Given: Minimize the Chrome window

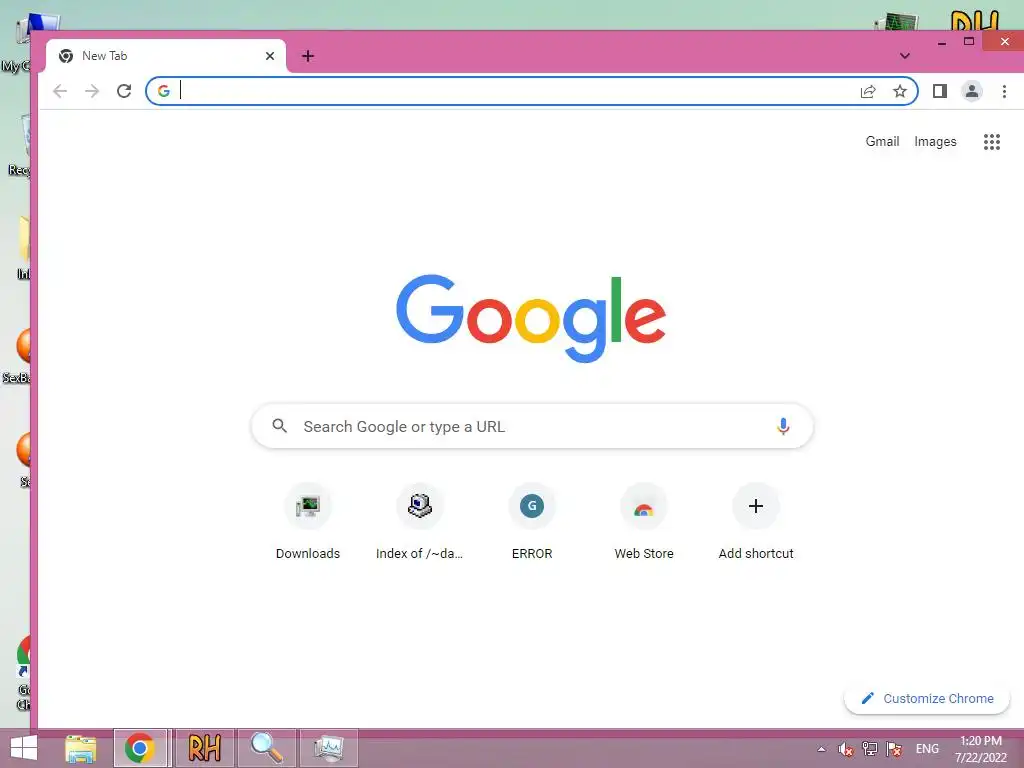Looking at the screenshot, I should [942, 43].
